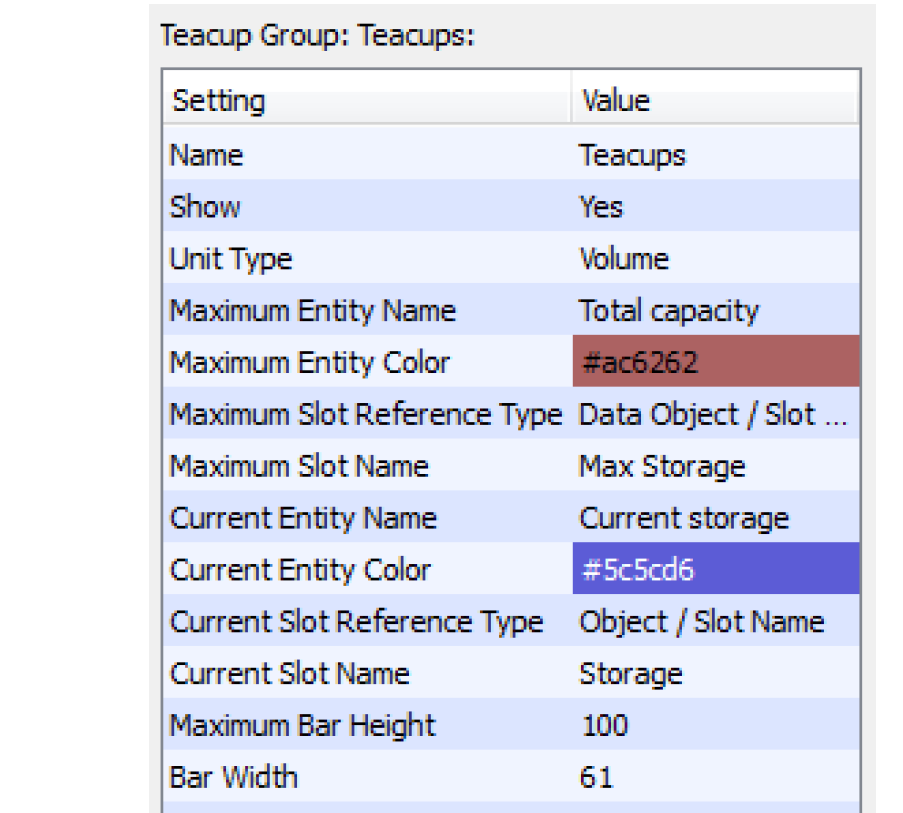Edit the Maximum Bar Height value 100
This screenshot has width=903, height=813.
(x=715, y=725)
